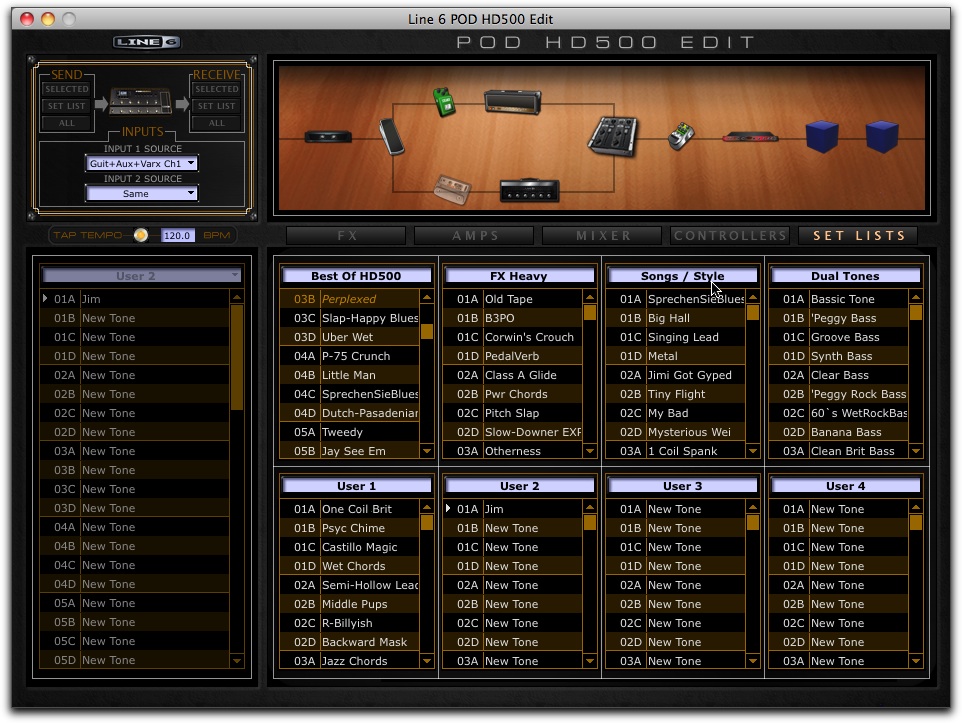This screenshot has height=723, width=962.
Task: Switch to the AMPS tab
Action: pos(473,236)
